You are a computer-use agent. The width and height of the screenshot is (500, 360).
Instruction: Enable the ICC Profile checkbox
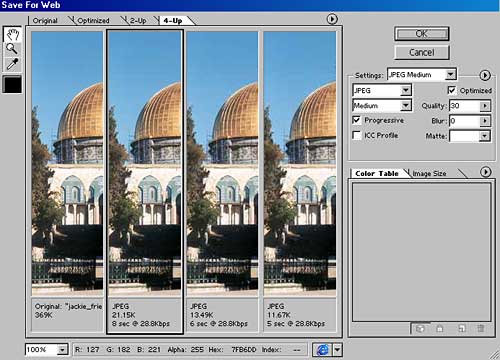pyautogui.click(x=356, y=135)
